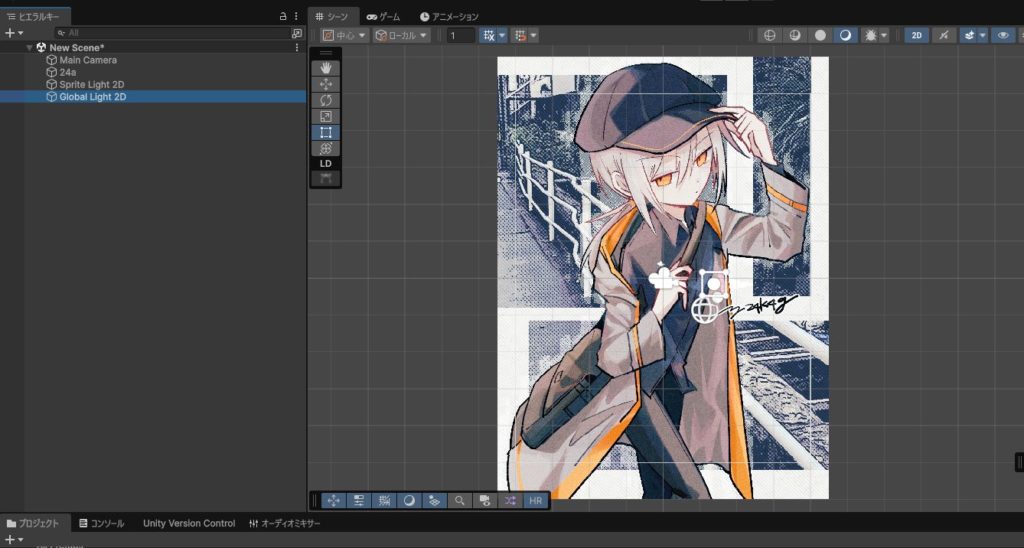Click the magnifier search icon in bottom overlay
Image resolution: width=1024 pixels, height=548 pixels.
tap(459, 500)
